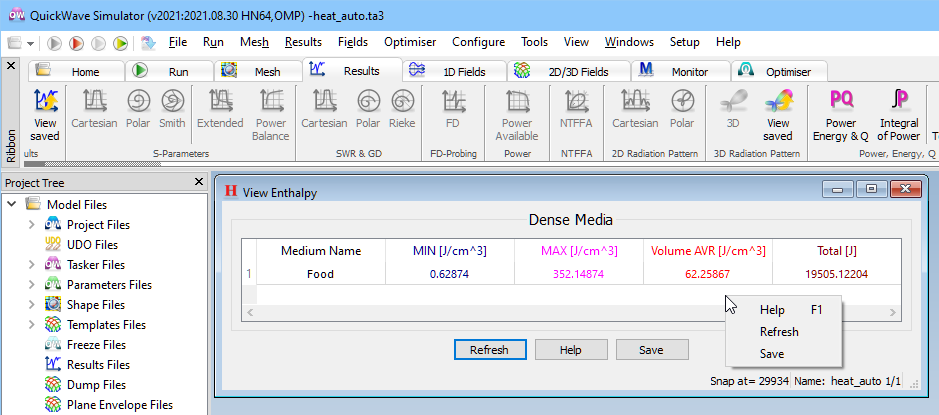Open the Fields menu
Screen dimensions: 939x415
coord(353,42)
